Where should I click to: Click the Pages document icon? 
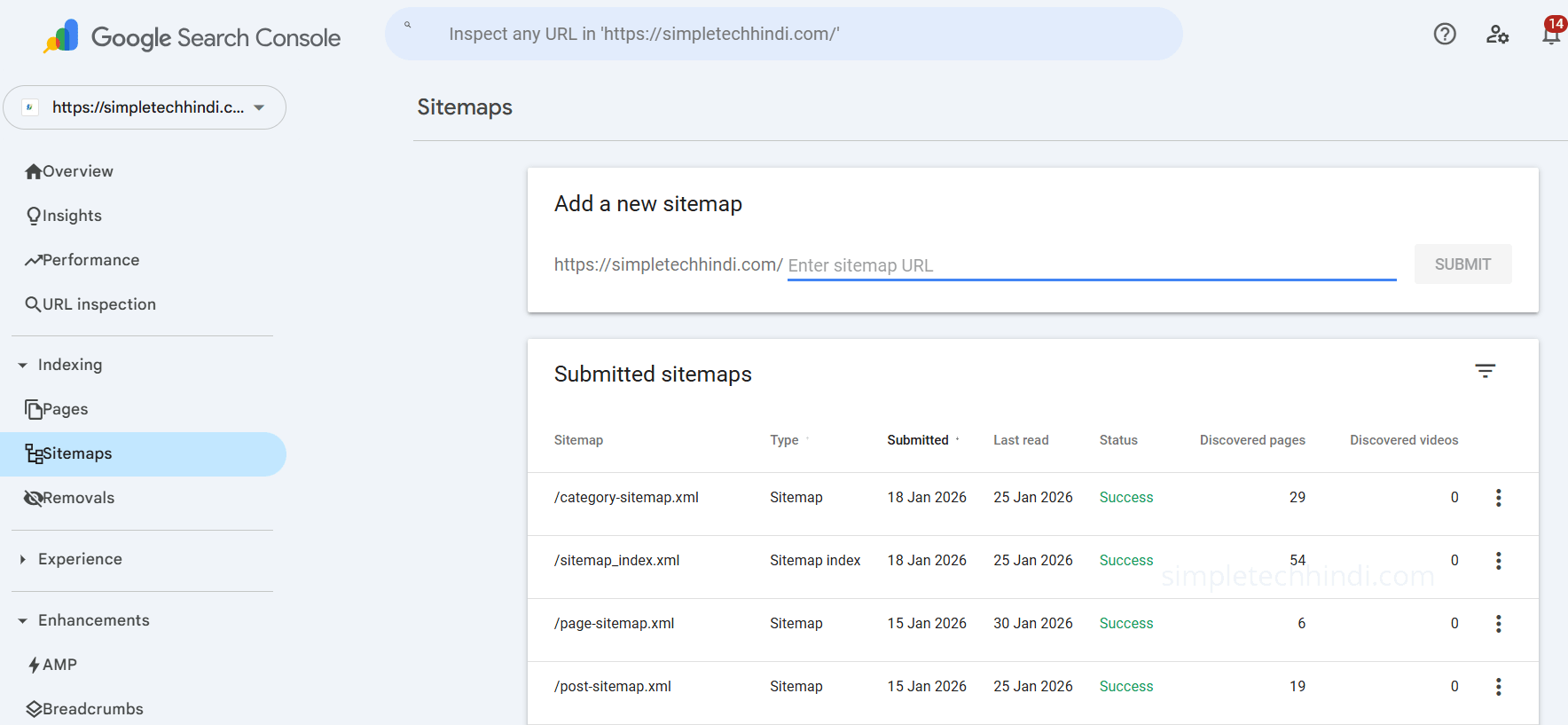(x=34, y=409)
